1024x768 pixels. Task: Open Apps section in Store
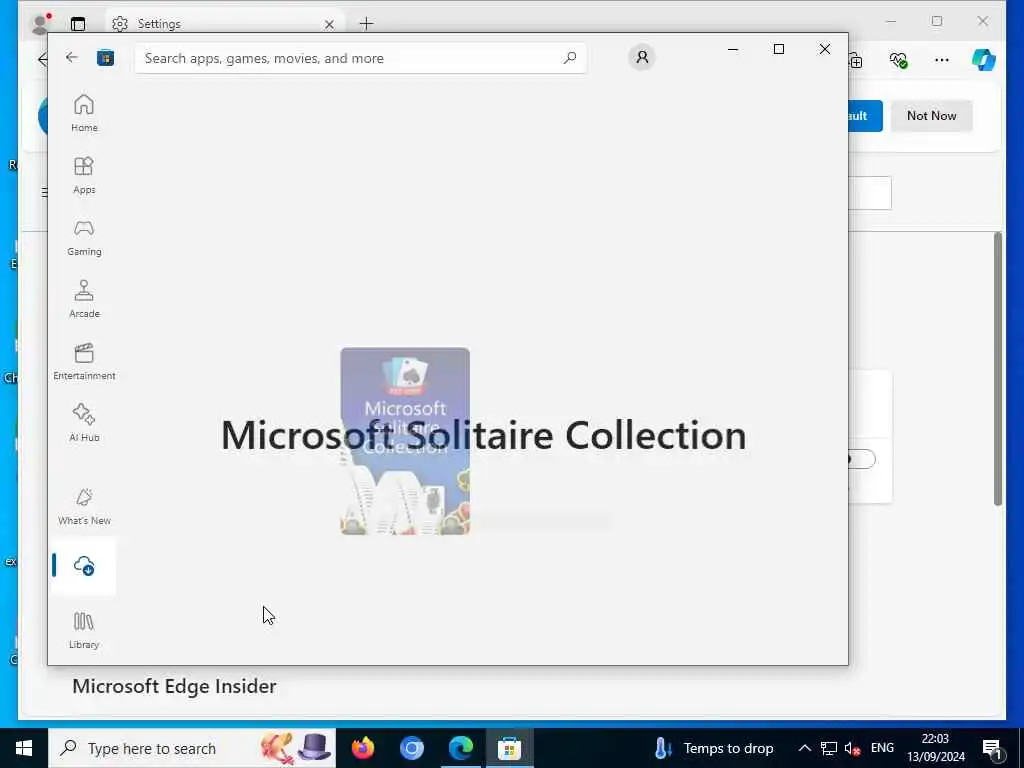tap(84, 175)
